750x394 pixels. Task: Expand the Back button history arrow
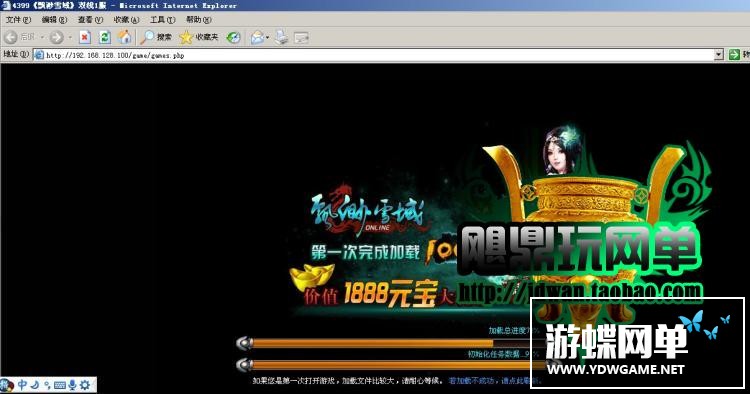[x=42, y=37]
